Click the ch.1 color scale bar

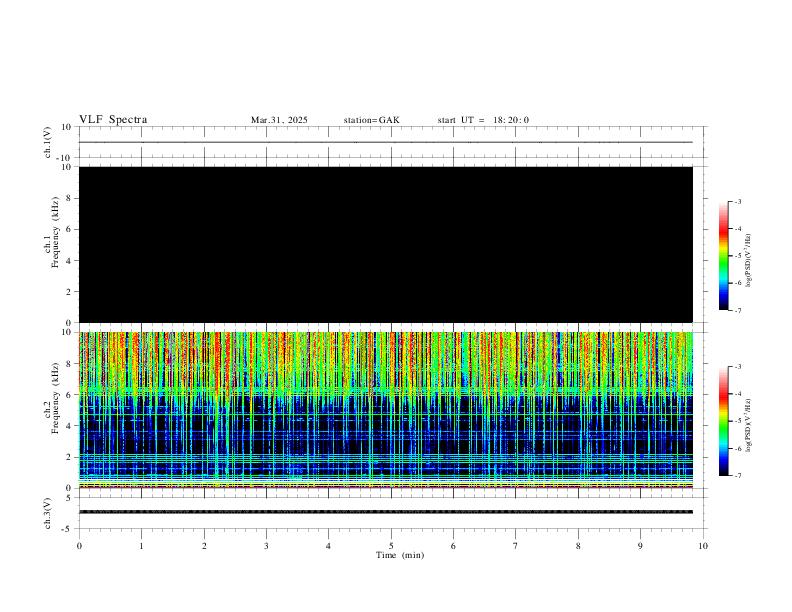tap(724, 256)
